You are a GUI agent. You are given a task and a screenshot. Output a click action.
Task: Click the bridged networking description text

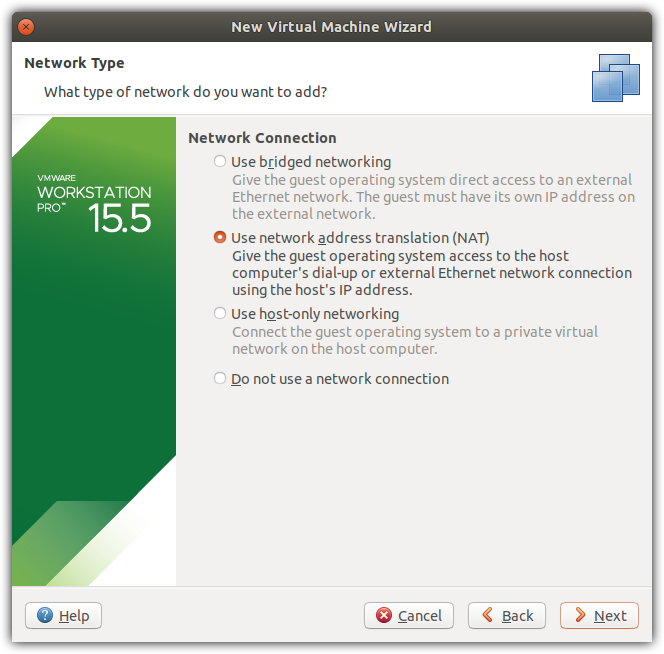tap(433, 197)
